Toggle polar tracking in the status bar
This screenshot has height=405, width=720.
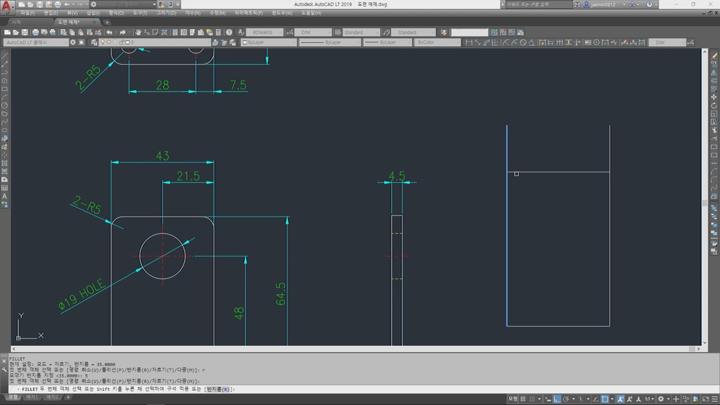click(x=566, y=399)
